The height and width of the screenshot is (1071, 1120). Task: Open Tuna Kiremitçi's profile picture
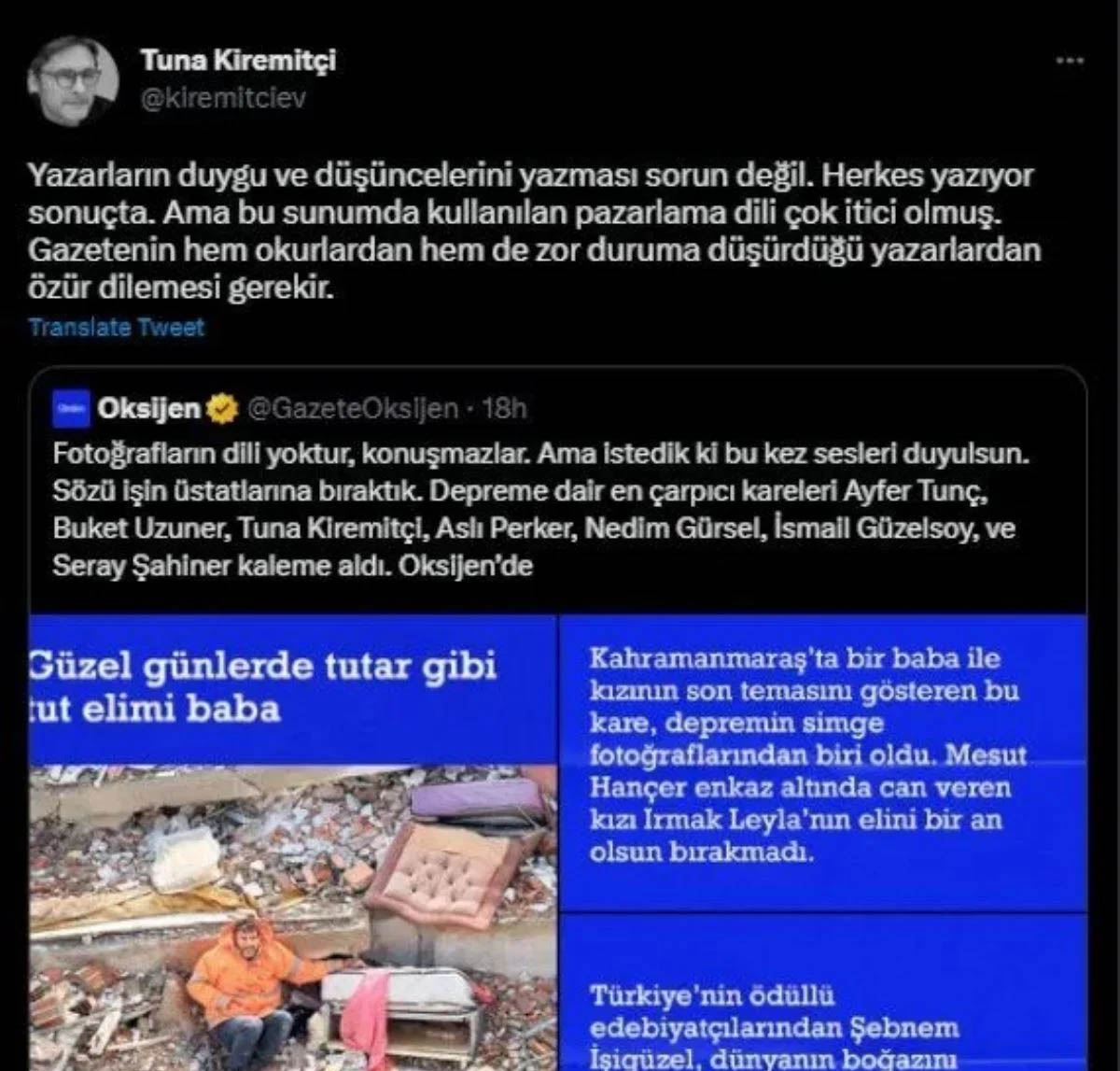(x=73, y=81)
